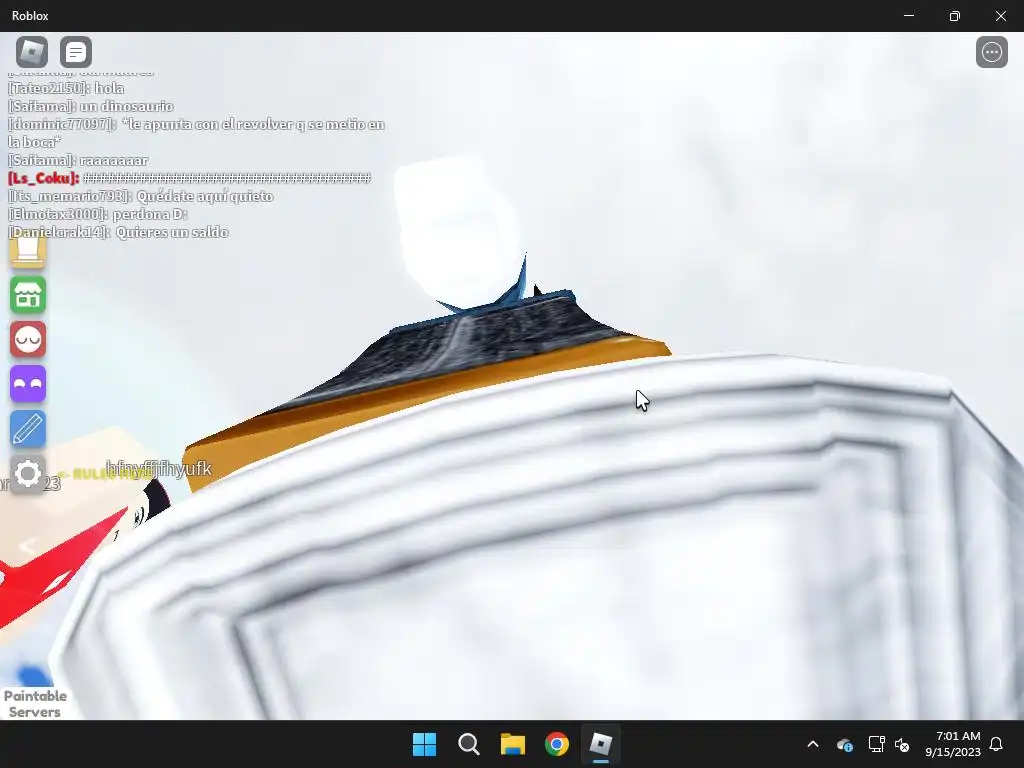The width and height of the screenshot is (1024, 768).
Task: Open the gear settings icon
Action: (x=27, y=473)
